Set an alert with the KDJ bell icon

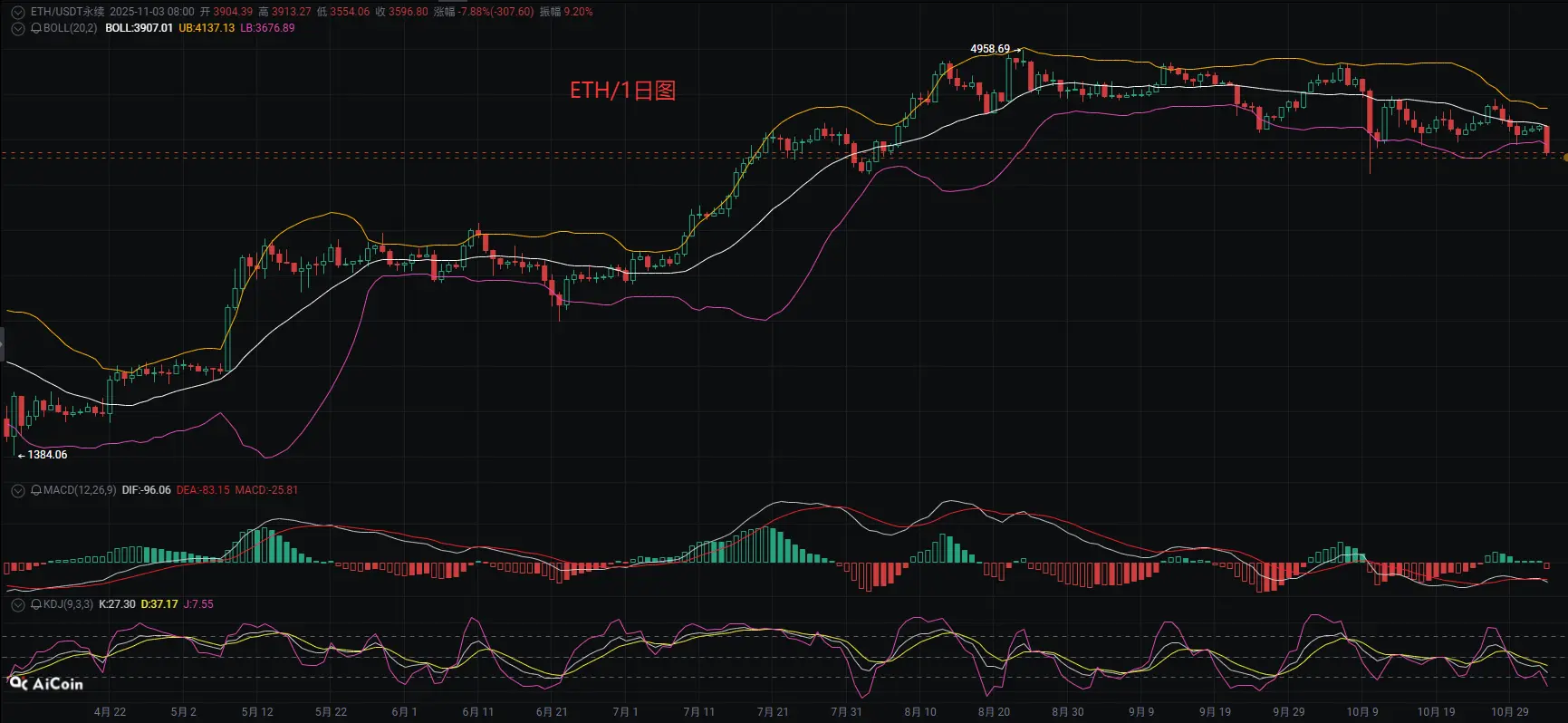coord(36,604)
